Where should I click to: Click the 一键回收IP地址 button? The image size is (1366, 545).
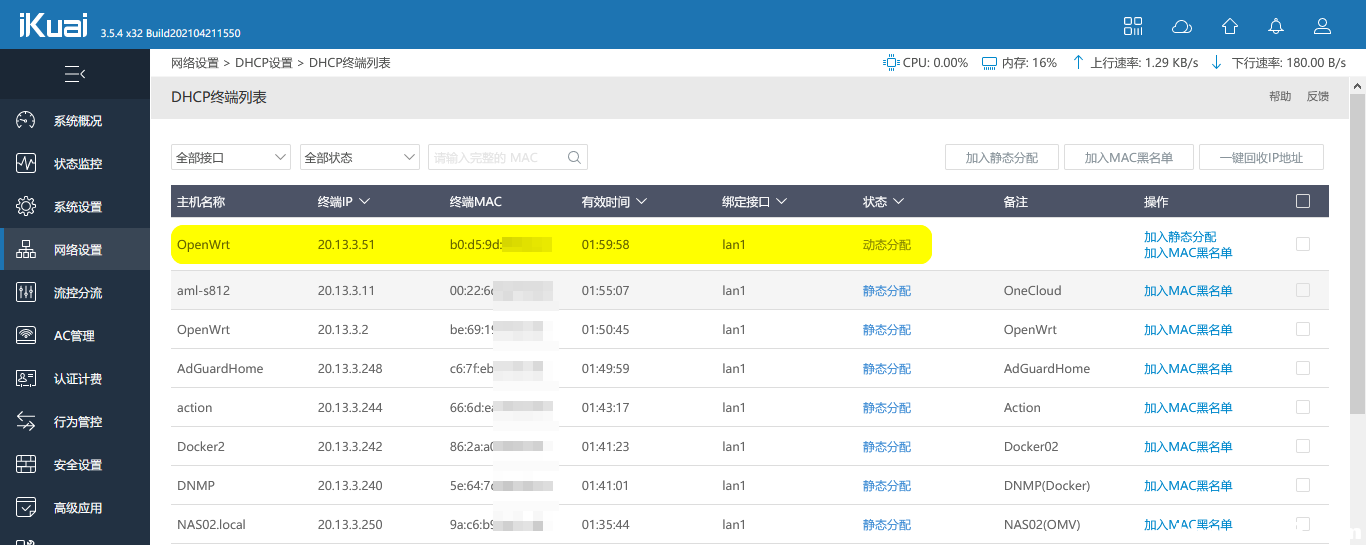click(1263, 157)
